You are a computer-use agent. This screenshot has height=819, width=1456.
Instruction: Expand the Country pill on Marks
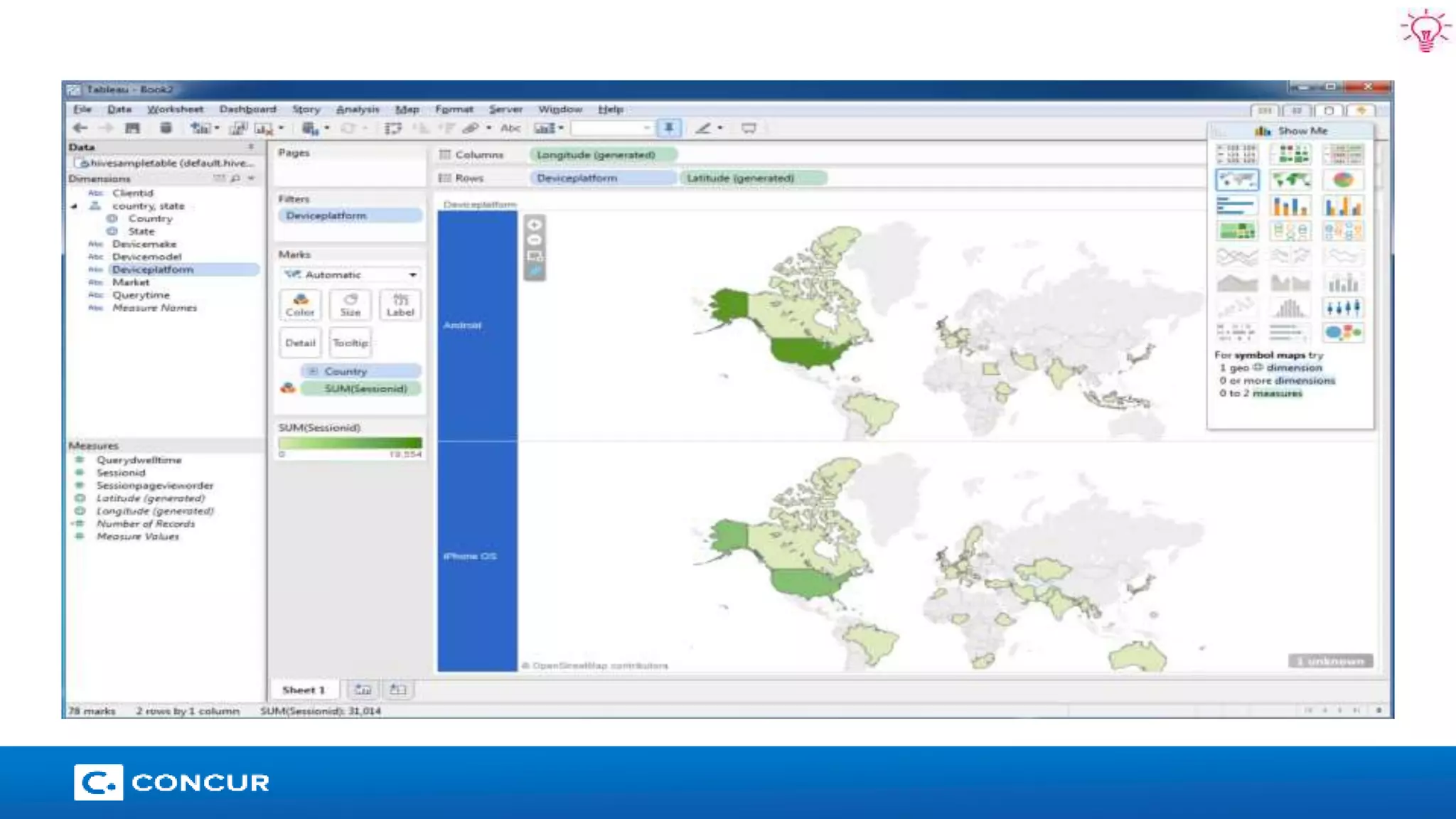coord(313,371)
